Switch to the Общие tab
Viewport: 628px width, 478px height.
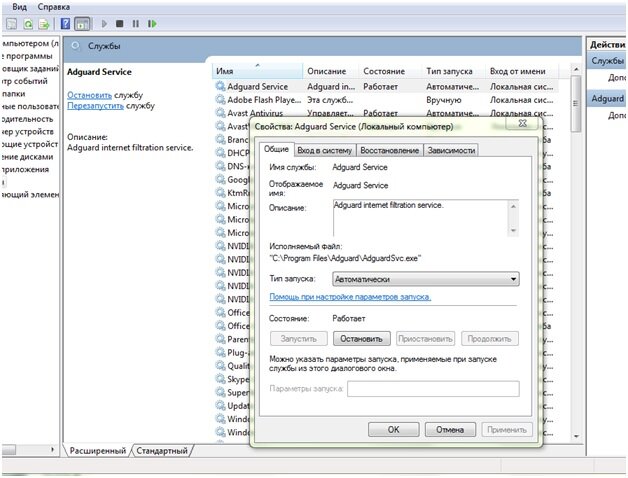pos(276,149)
